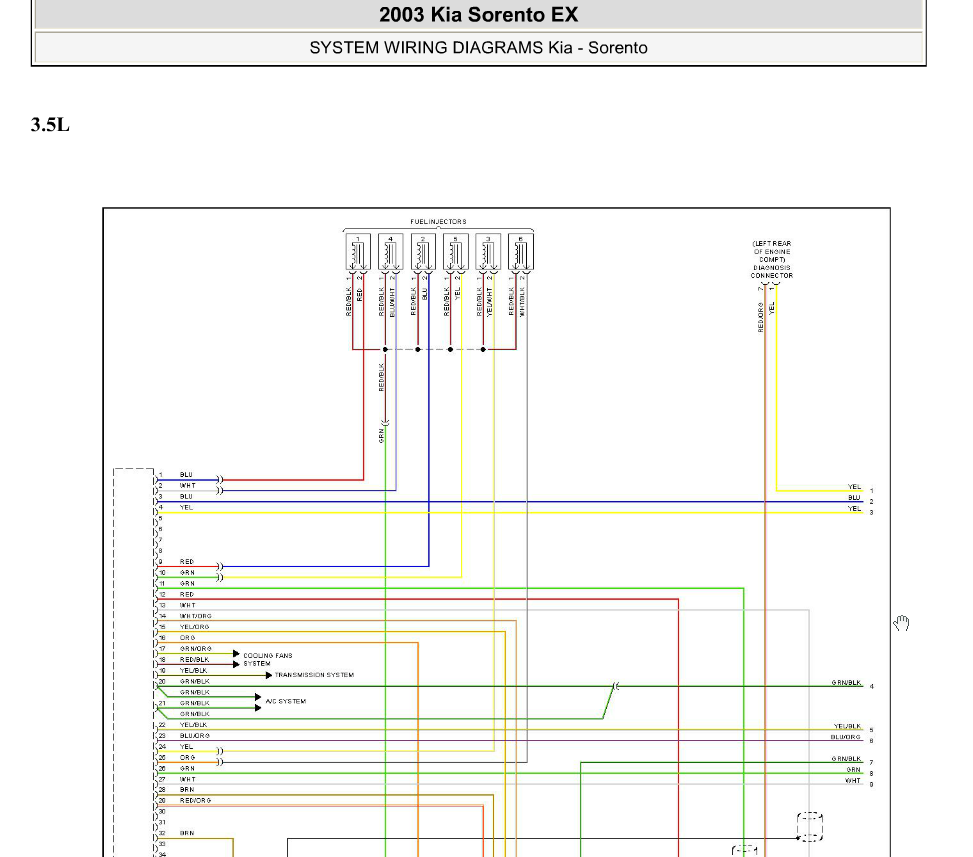Click fuel injector 3 symbol
The width and height of the screenshot is (973, 857).
click(x=488, y=252)
